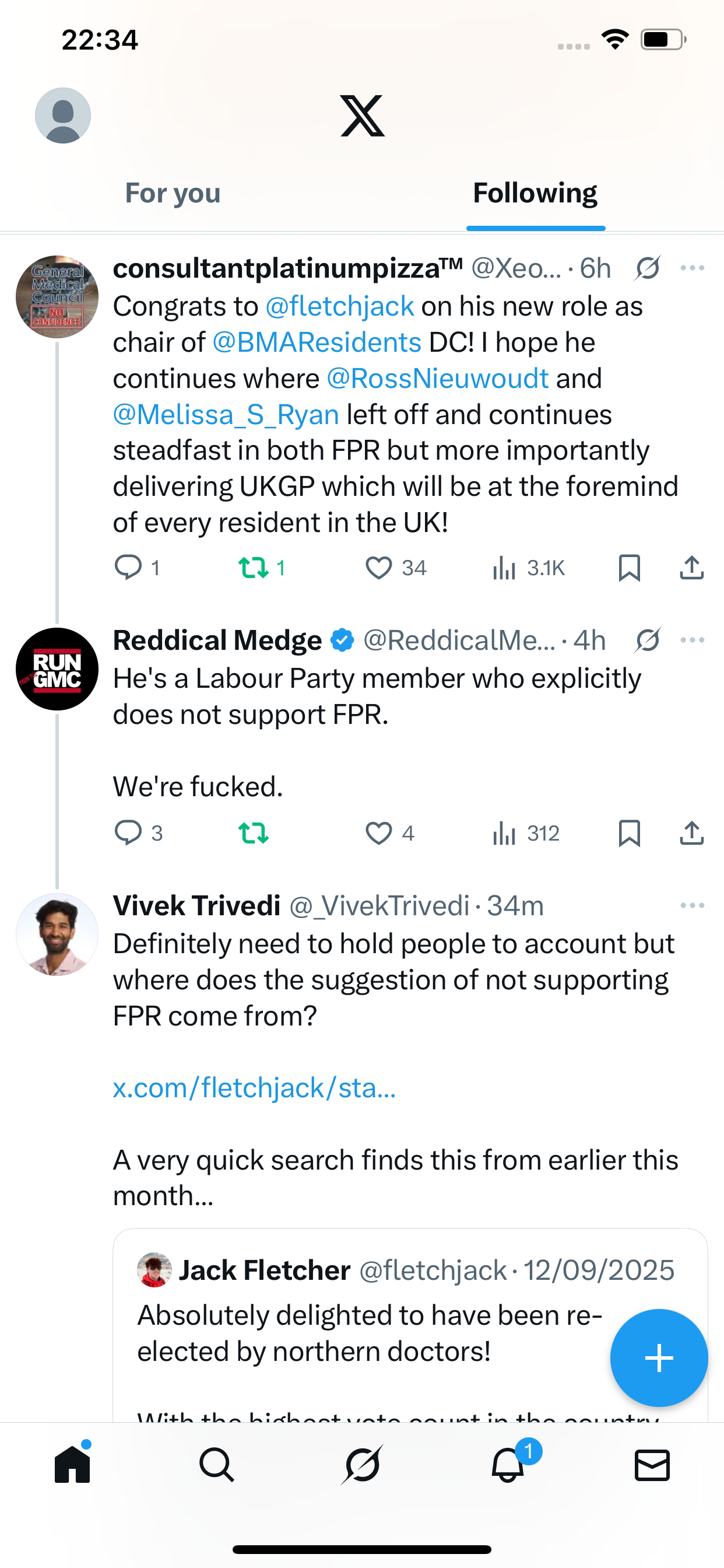This screenshot has width=724, height=1568.
Task: Open Grok from the bottom navigation bar
Action: (x=362, y=1464)
